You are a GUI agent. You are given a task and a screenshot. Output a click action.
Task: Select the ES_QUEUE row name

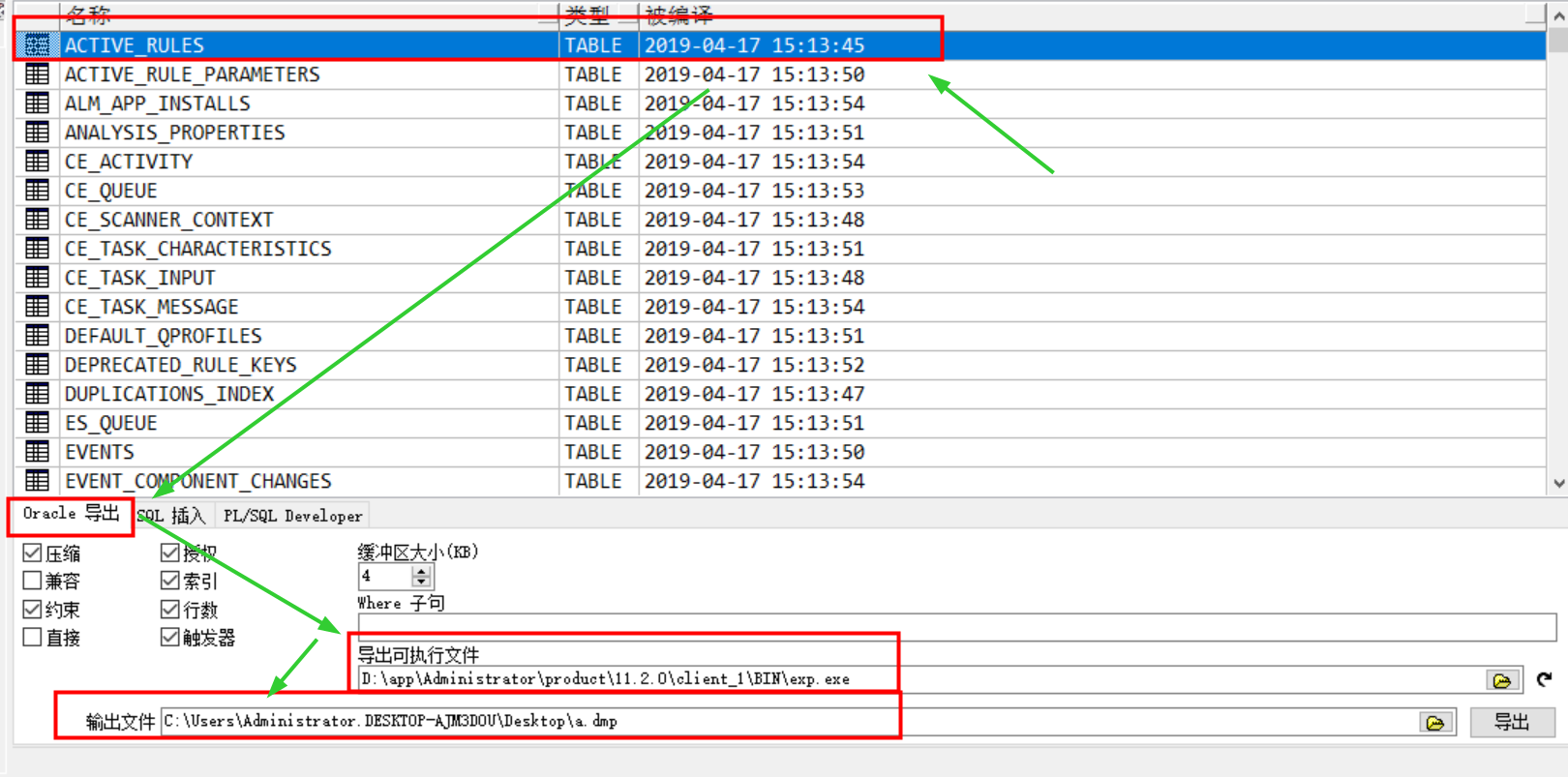click(x=110, y=423)
